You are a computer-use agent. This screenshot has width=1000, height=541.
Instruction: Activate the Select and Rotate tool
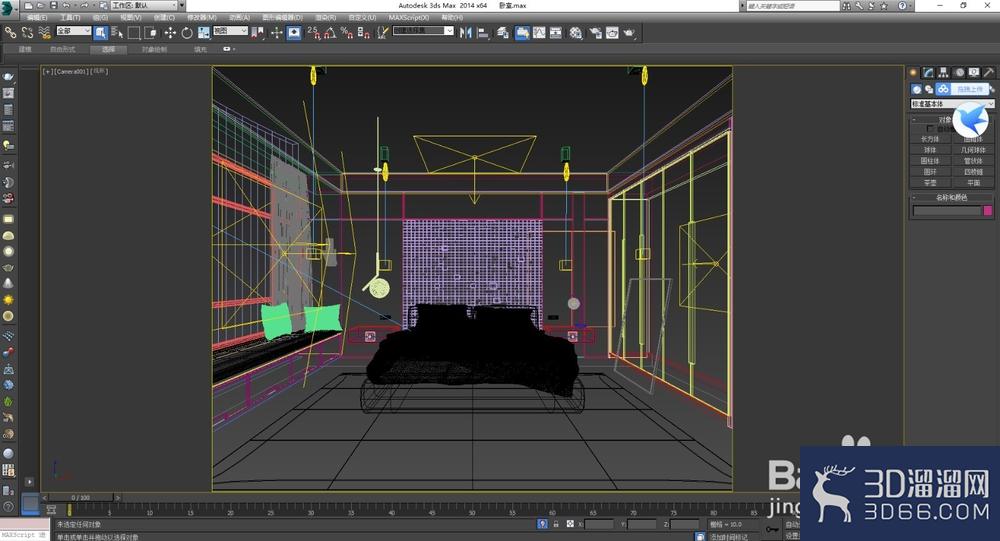[x=187, y=32]
